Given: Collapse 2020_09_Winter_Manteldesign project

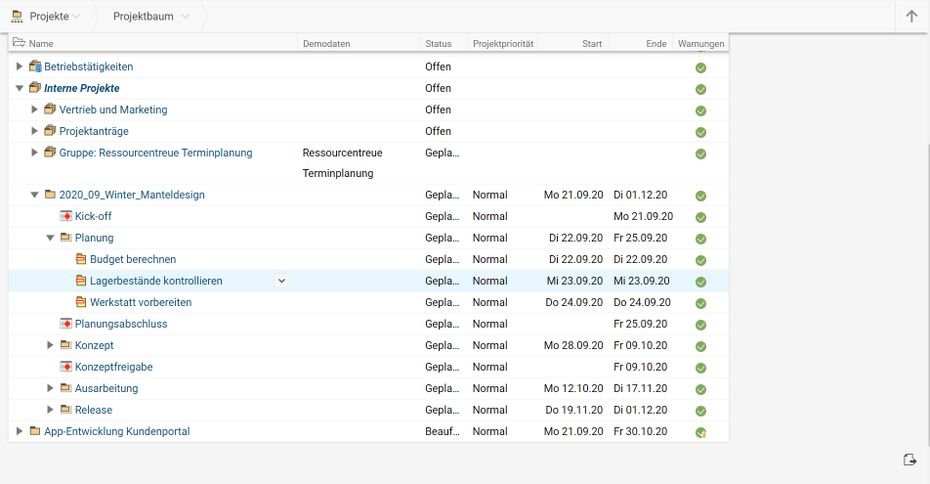Looking at the screenshot, I should [x=34, y=195].
